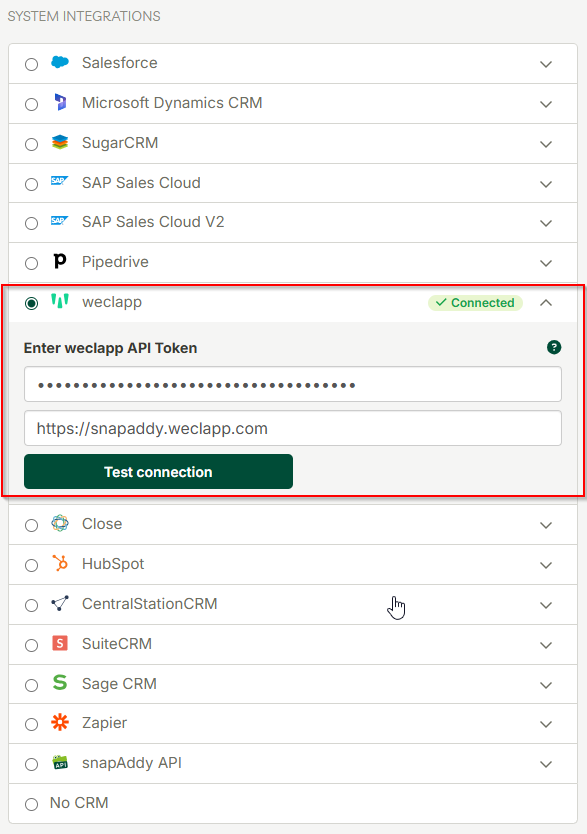This screenshot has height=834, width=587.
Task: Open help question mark for API token
Action: (x=554, y=347)
